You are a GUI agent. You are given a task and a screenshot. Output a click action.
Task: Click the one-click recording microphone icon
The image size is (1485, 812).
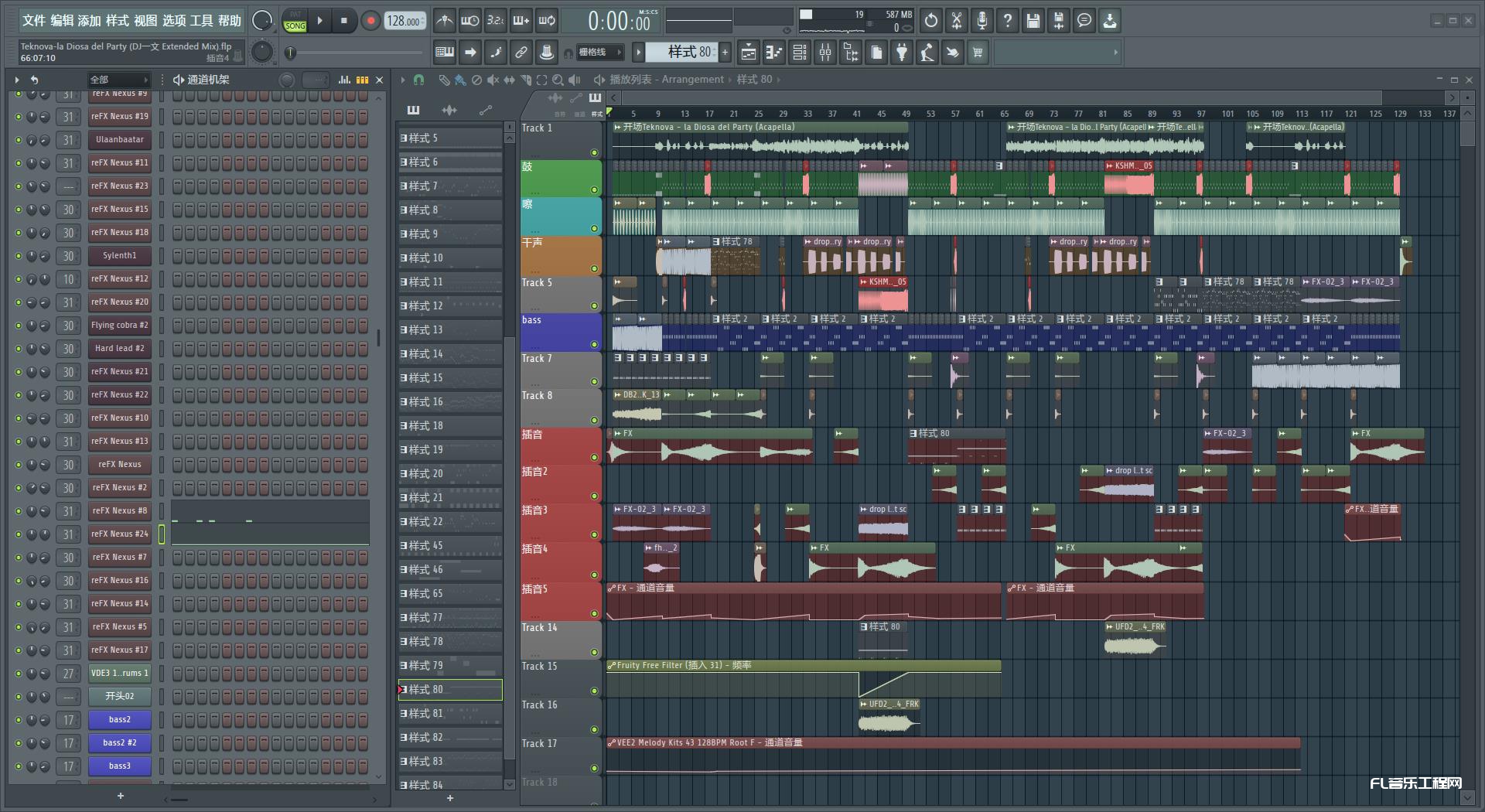(x=982, y=21)
